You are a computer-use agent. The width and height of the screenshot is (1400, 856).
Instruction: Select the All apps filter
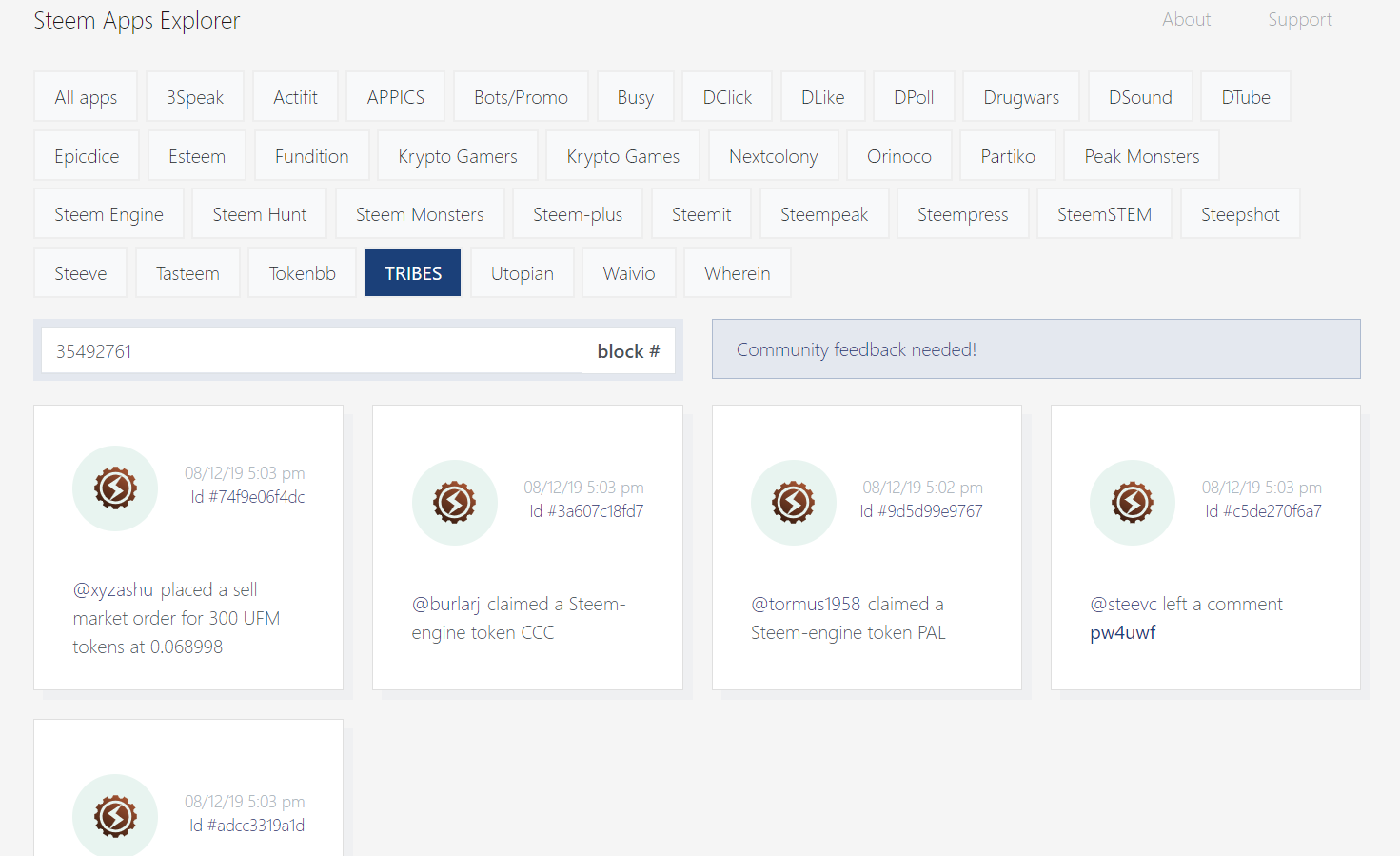tap(86, 97)
